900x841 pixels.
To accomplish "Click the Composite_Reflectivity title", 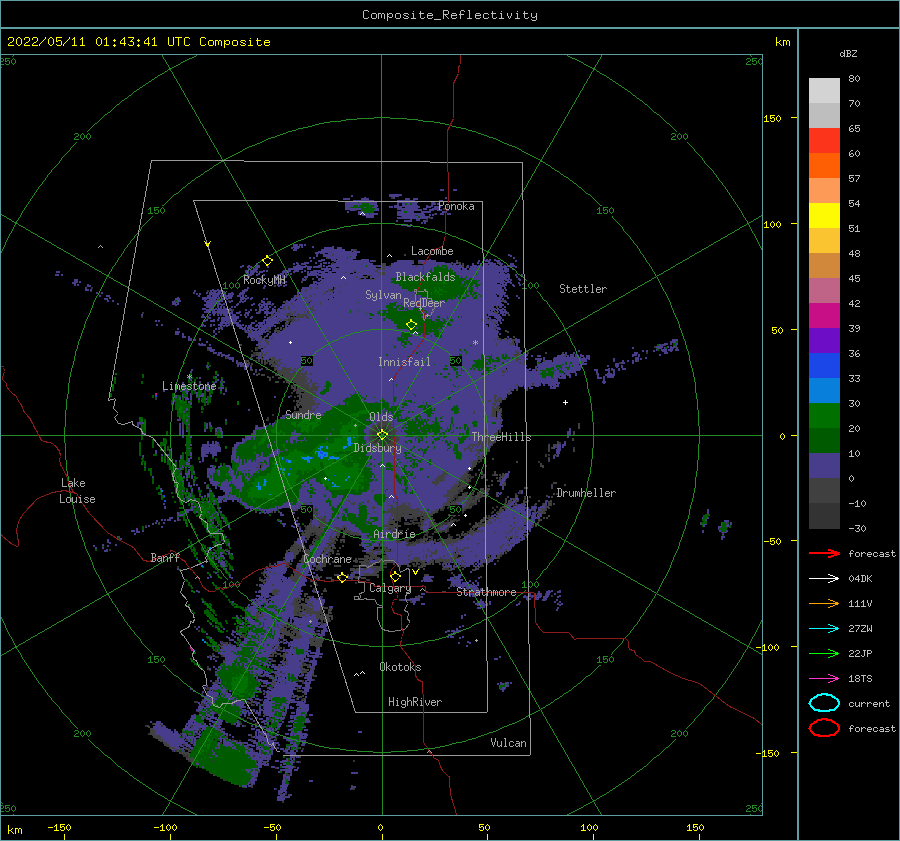I will click(450, 15).
